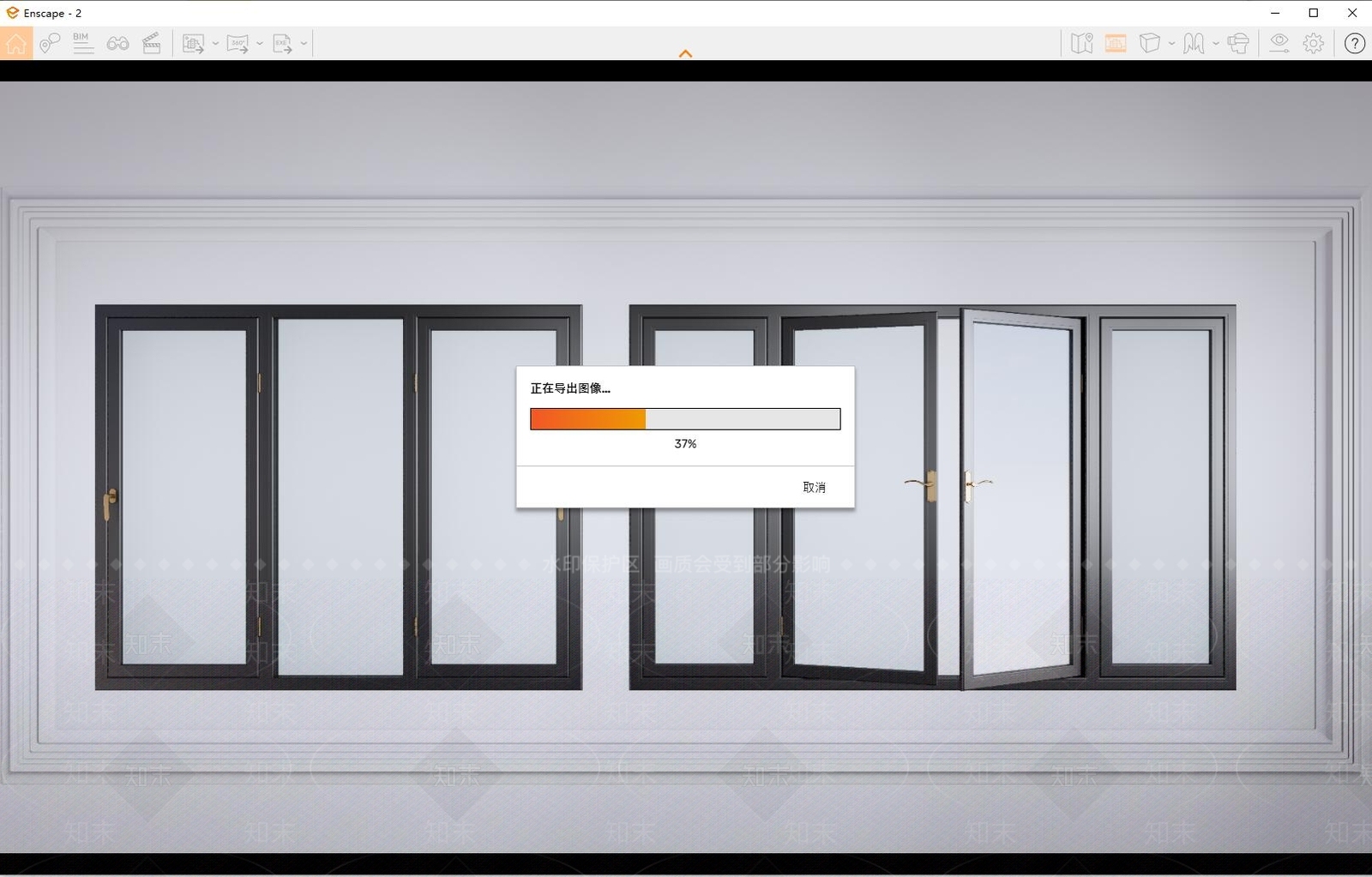This screenshot has width=1372, height=877.
Task: Collapse toolbar using orange chevron
Action: (x=685, y=53)
